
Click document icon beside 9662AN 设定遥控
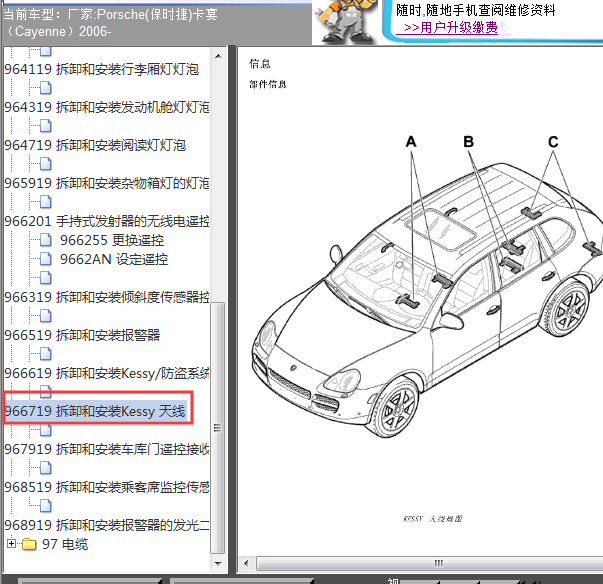point(46,259)
